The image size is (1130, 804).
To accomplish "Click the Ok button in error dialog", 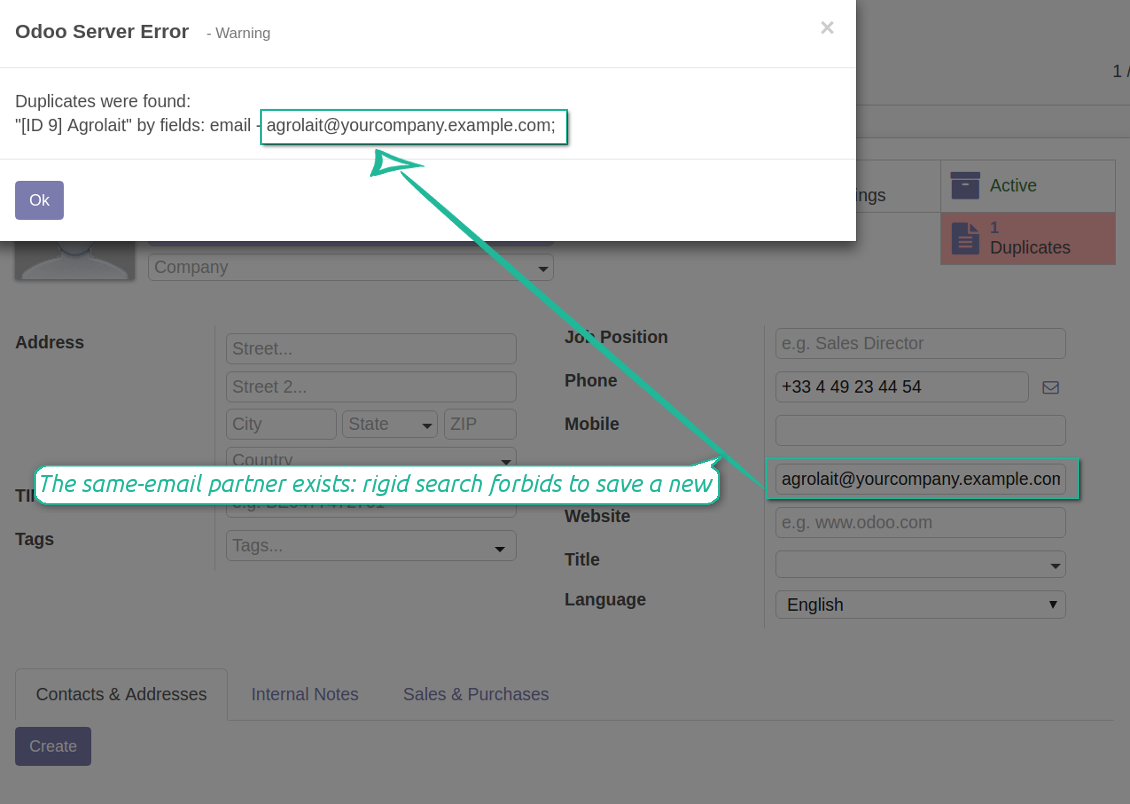I will (39, 200).
